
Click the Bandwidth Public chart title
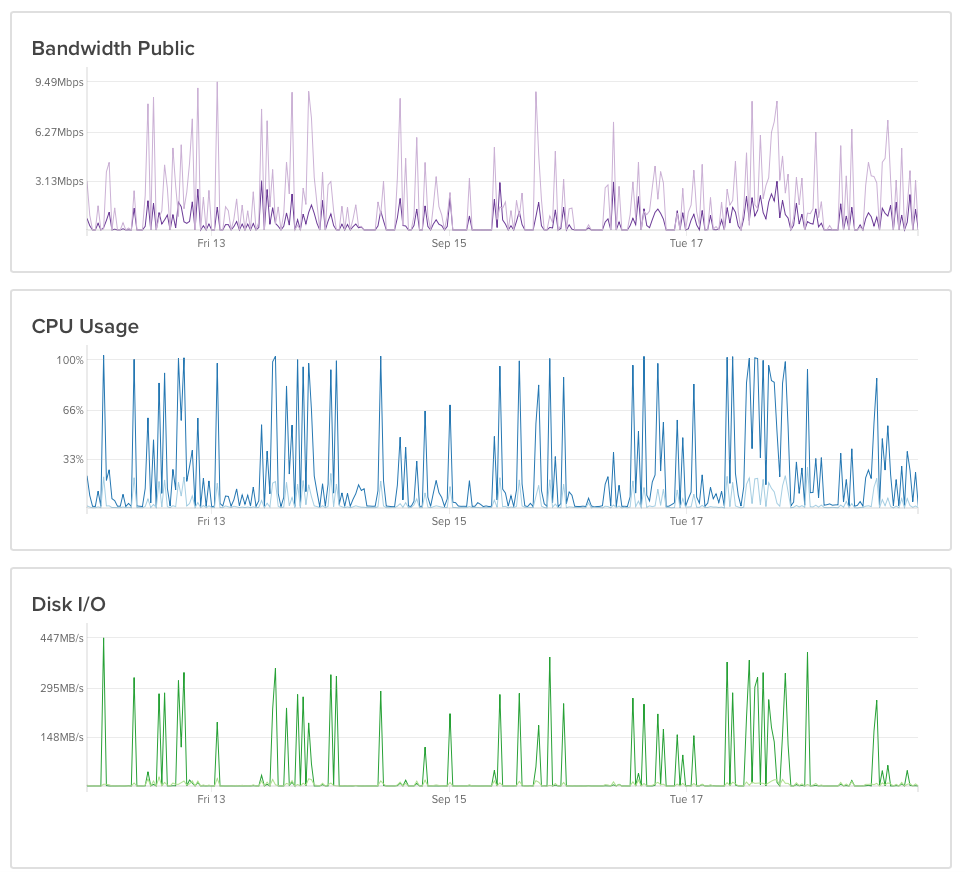point(113,48)
